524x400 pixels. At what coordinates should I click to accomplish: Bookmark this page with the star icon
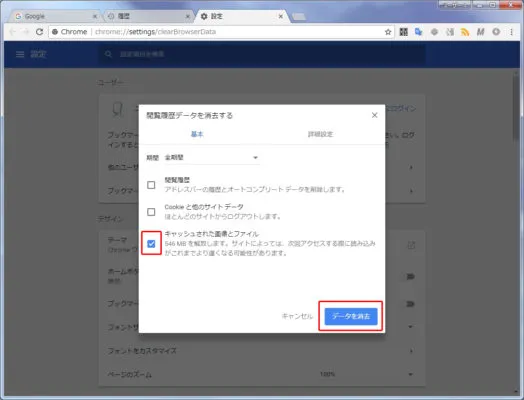point(388,32)
